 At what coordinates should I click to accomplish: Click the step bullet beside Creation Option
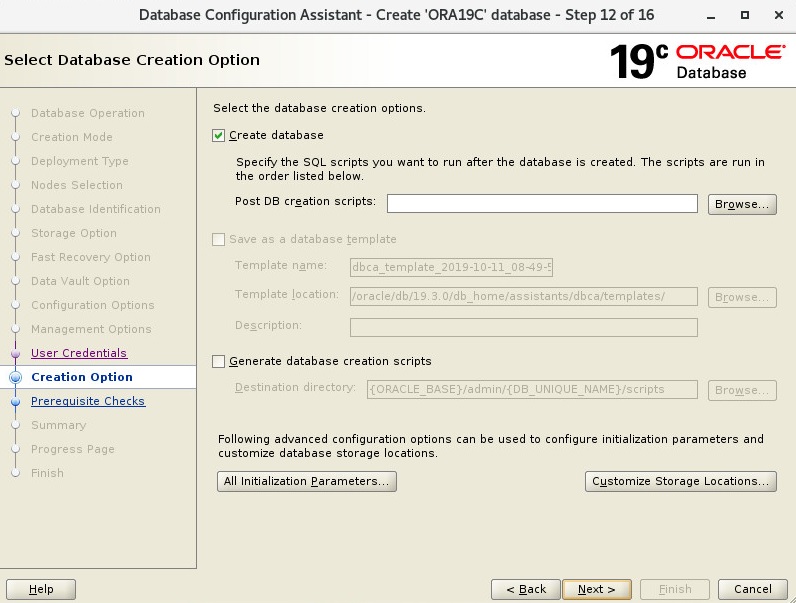pyautogui.click(x=16, y=377)
